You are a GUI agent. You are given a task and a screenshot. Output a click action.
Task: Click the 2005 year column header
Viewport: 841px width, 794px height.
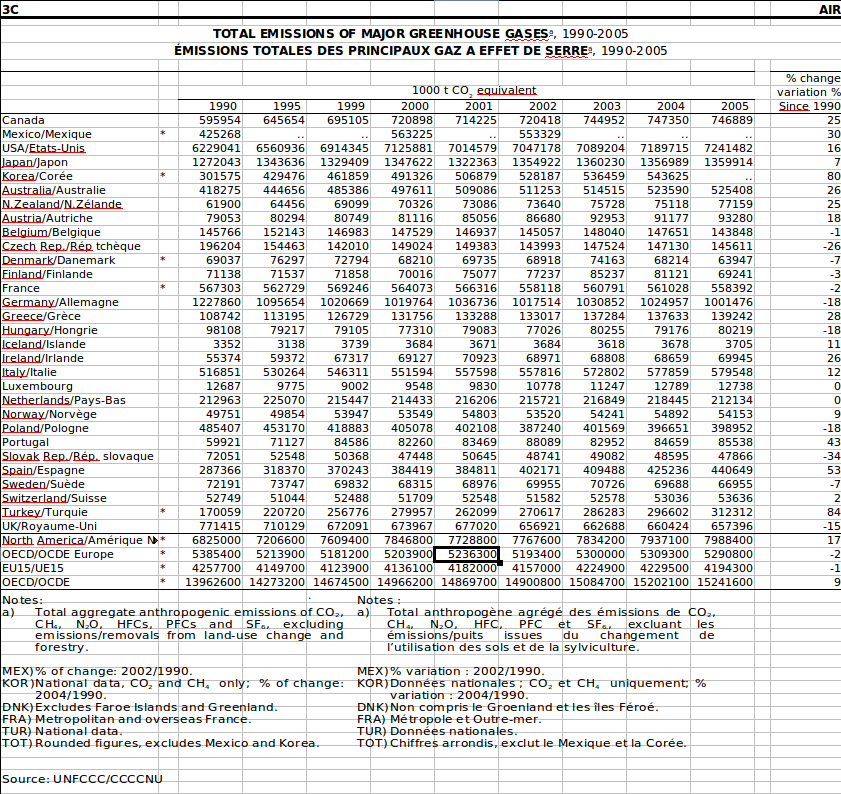734,106
